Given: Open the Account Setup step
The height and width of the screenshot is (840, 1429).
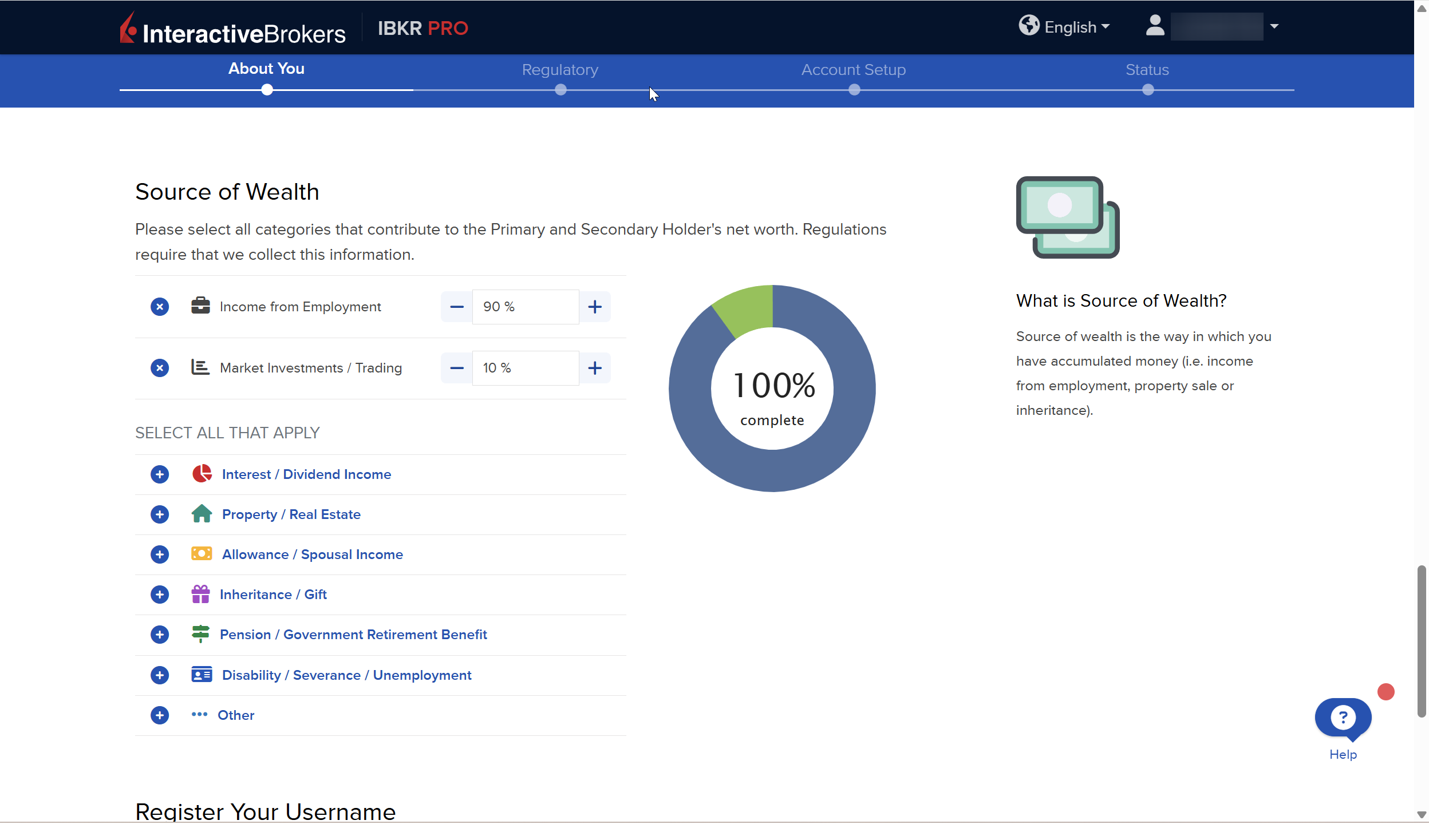Looking at the screenshot, I should (x=853, y=70).
